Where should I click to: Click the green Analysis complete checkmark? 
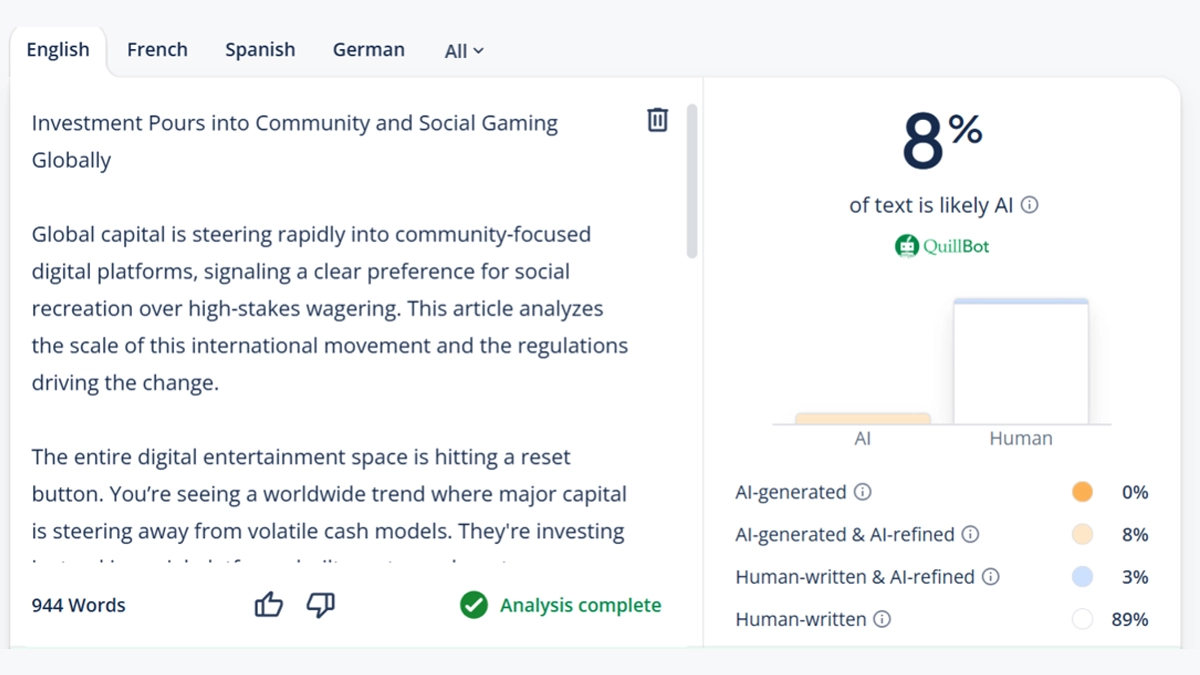click(x=474, y=605)
